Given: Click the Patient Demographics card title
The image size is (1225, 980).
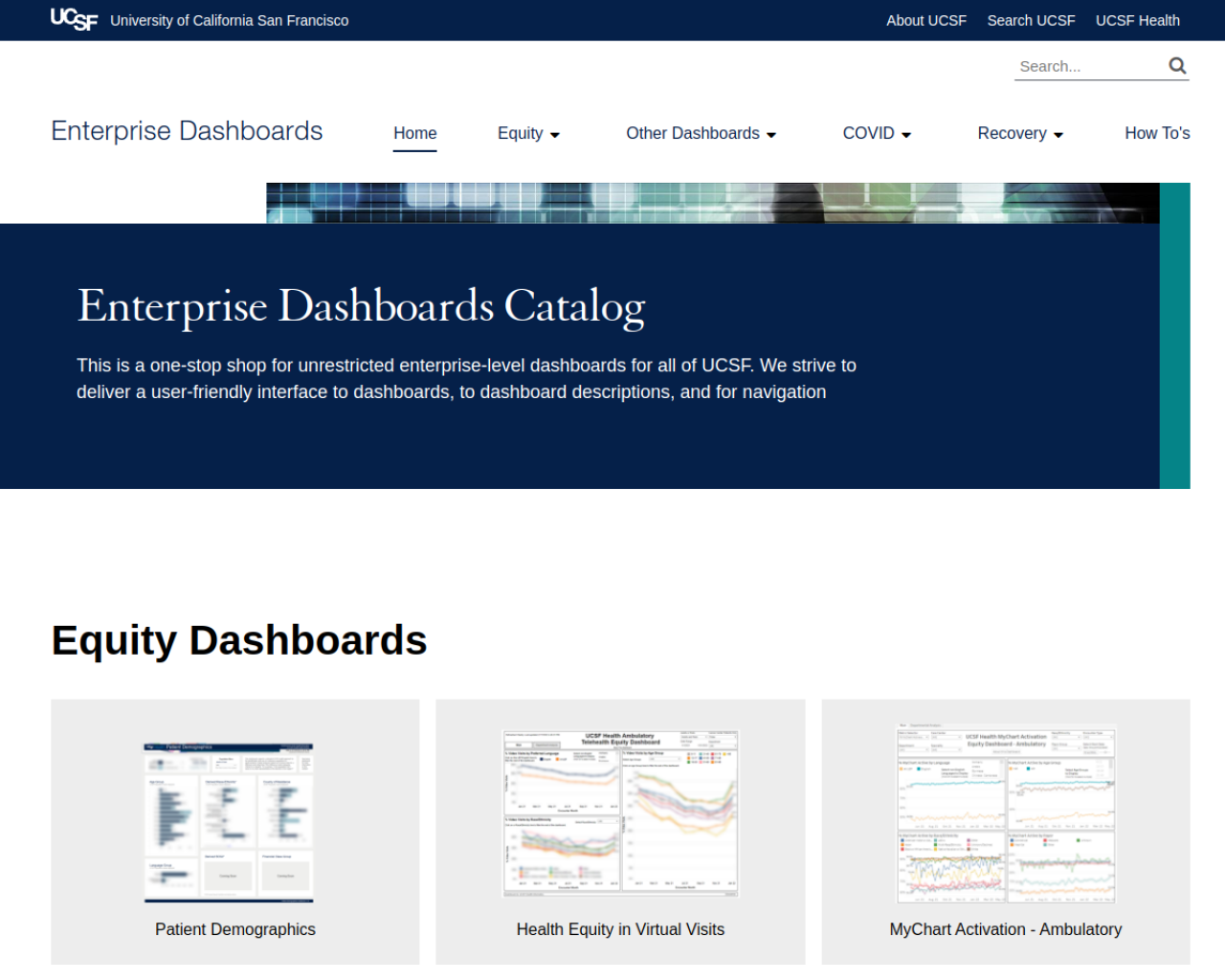Looking at the screenshot, I should click(235, 929).
